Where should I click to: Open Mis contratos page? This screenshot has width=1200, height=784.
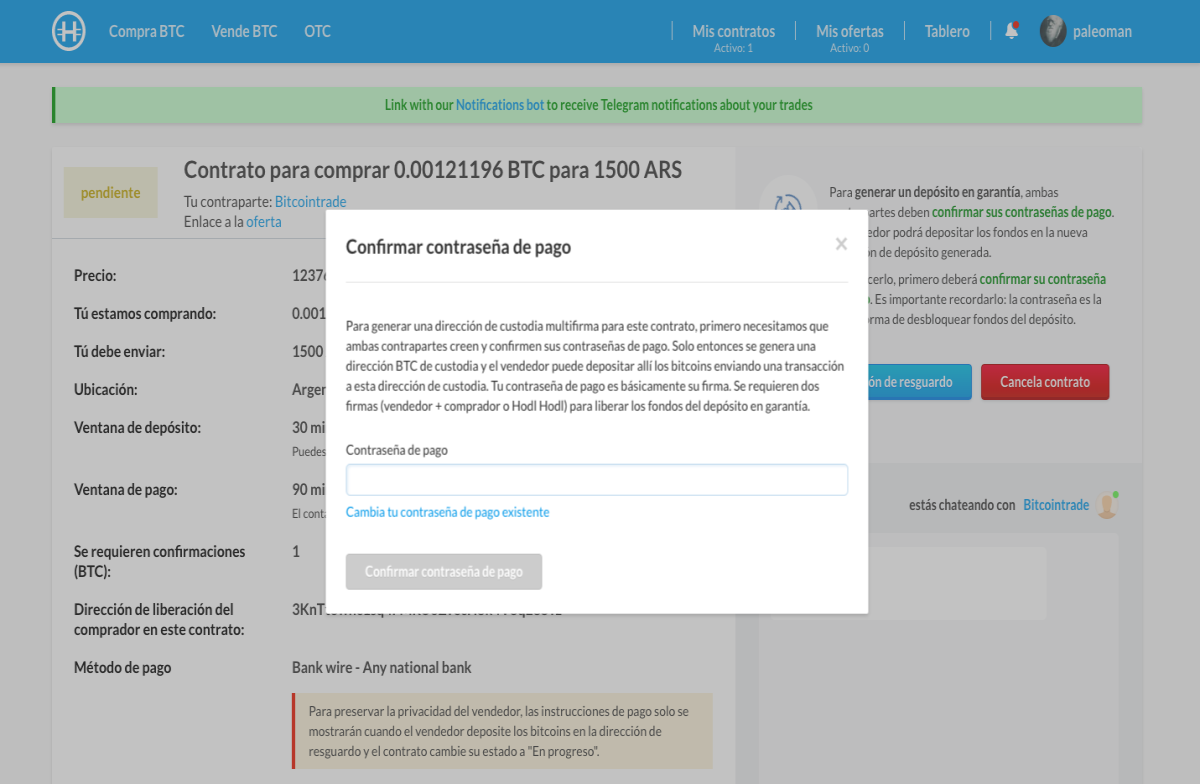point(734,31)
